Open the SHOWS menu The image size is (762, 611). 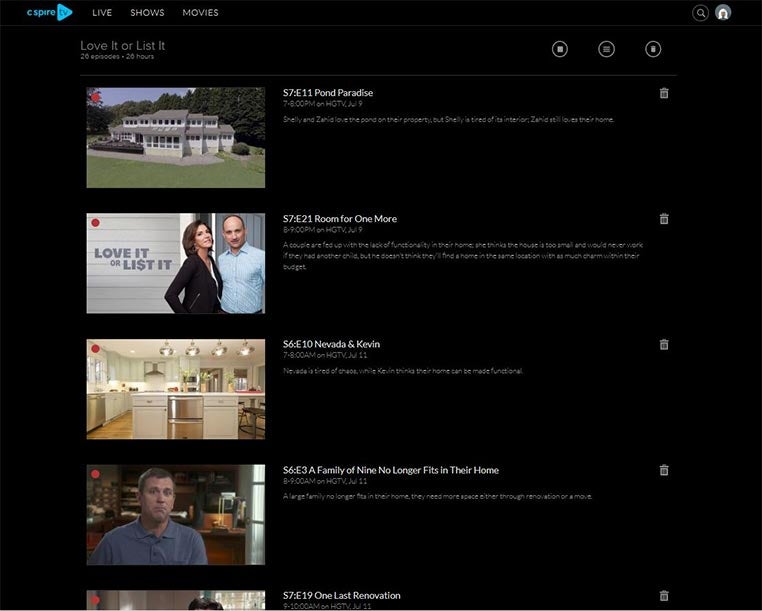(x=147, y=13)
